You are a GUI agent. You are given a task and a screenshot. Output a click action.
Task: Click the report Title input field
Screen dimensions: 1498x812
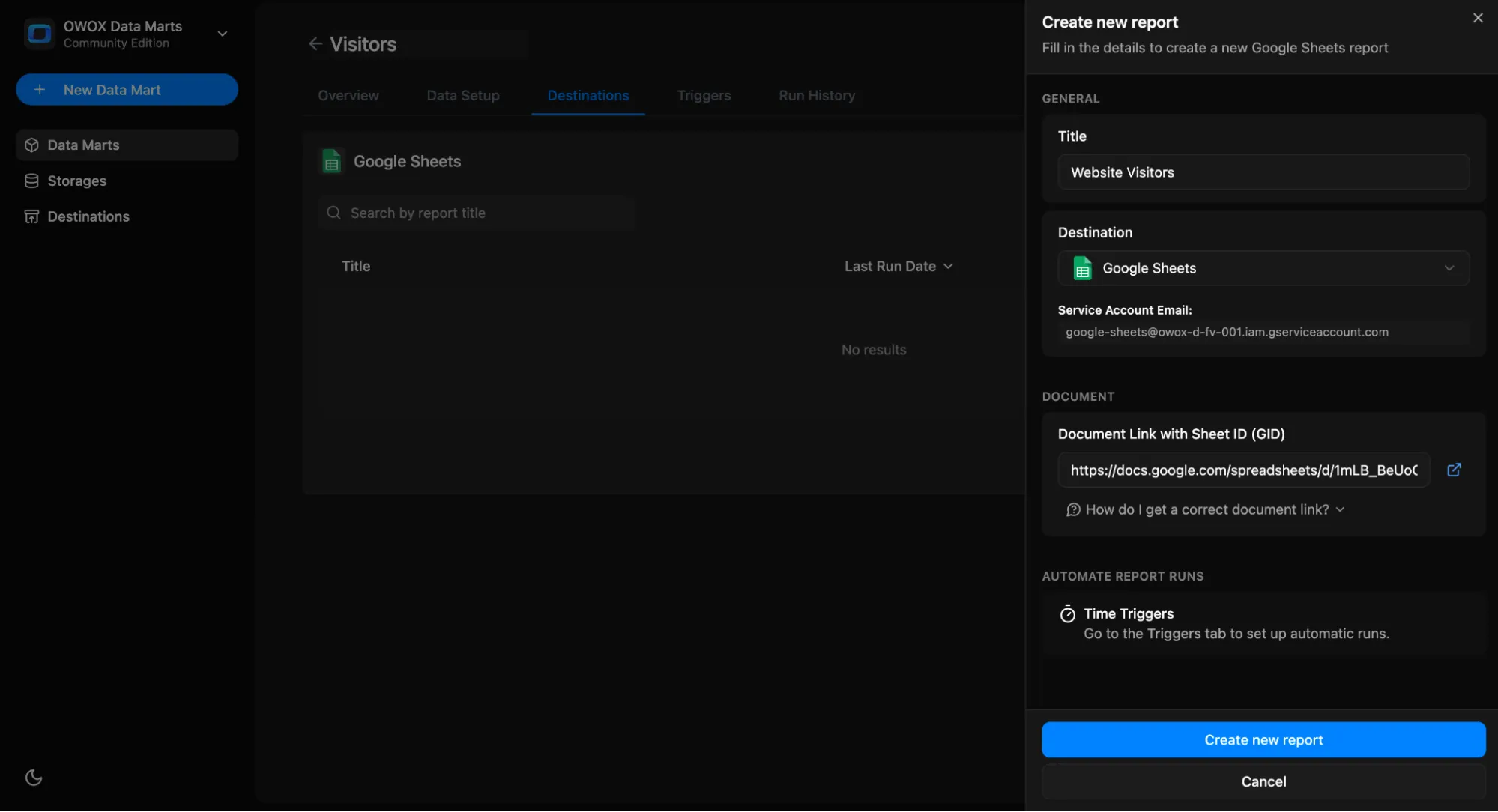1263,172
